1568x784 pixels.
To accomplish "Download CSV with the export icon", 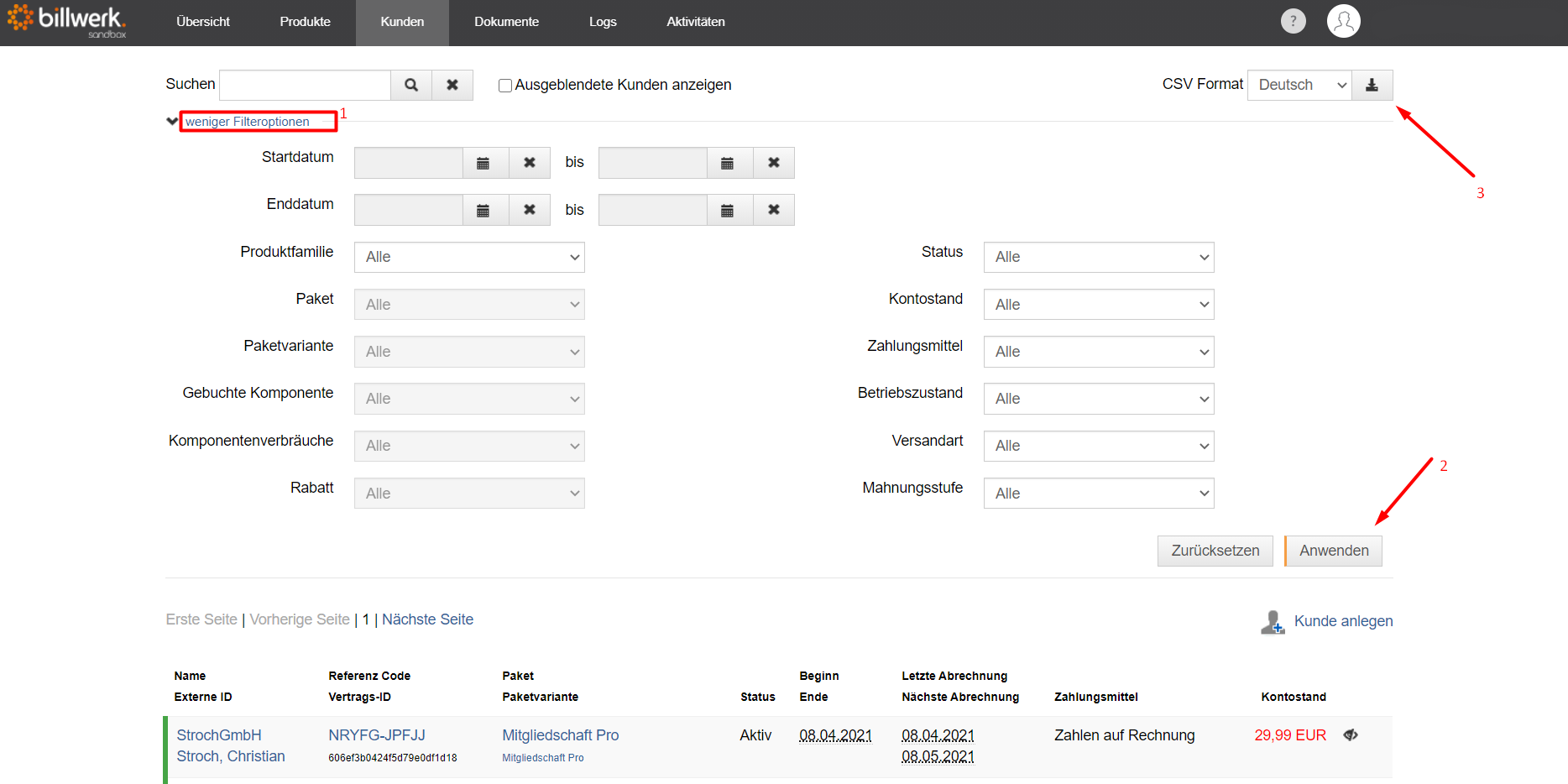I will pyautogui.click(x=1372, y=85).
